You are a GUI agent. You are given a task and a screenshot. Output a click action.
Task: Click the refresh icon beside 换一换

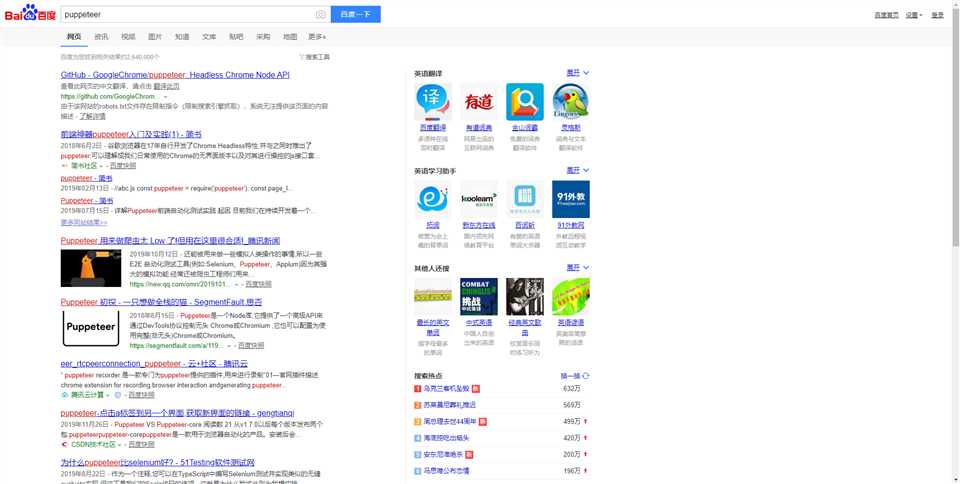pyautogui.click(x=586, y=376)
